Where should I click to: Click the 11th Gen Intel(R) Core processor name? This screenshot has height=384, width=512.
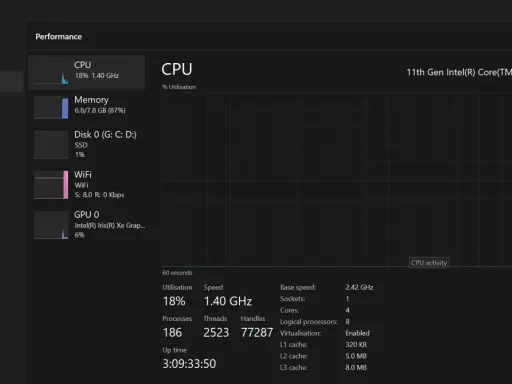pyautogui.click(x=459, y=72)
